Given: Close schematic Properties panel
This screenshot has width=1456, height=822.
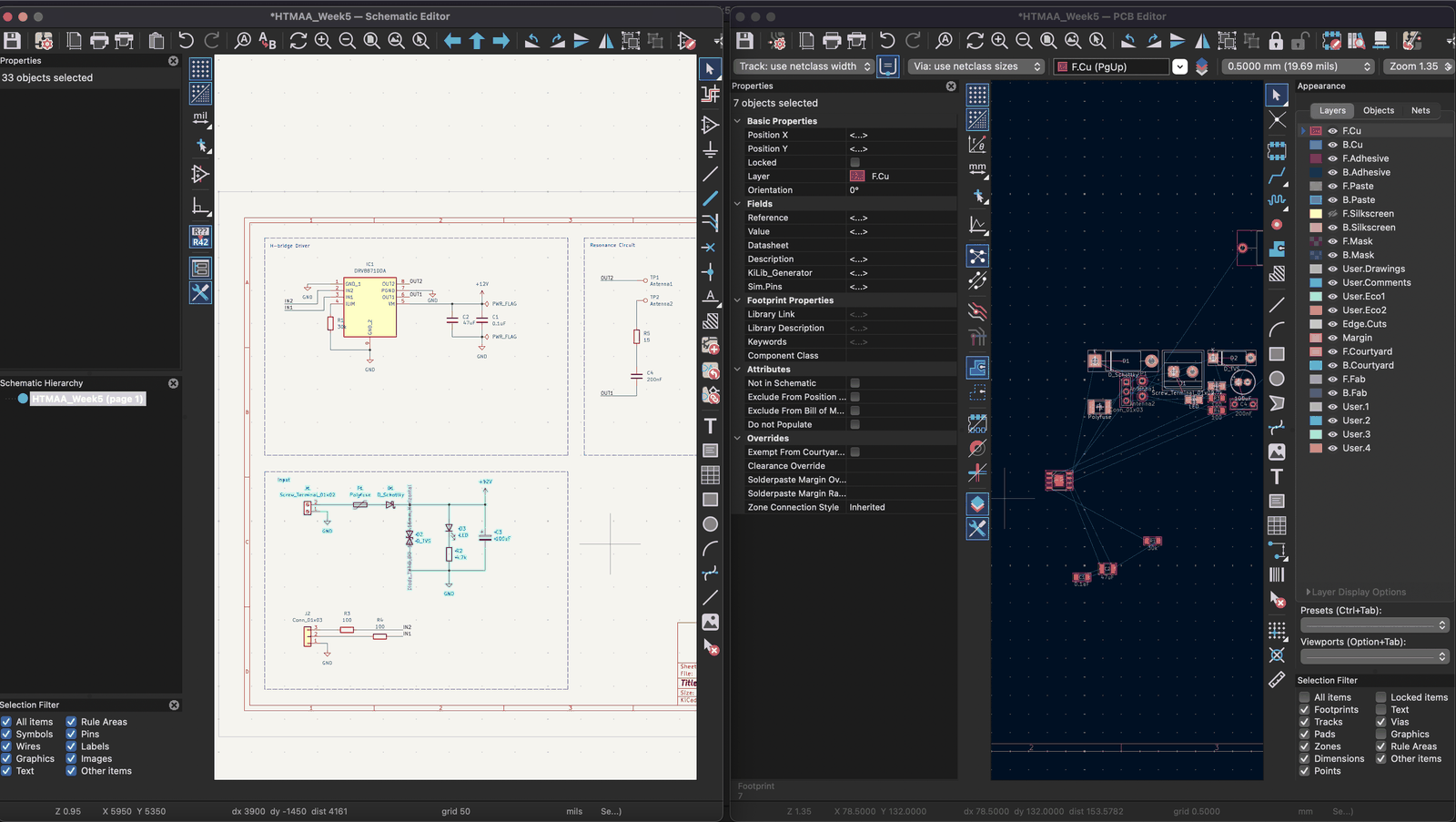Looking at the screenshot, I should tap(173, 61).
